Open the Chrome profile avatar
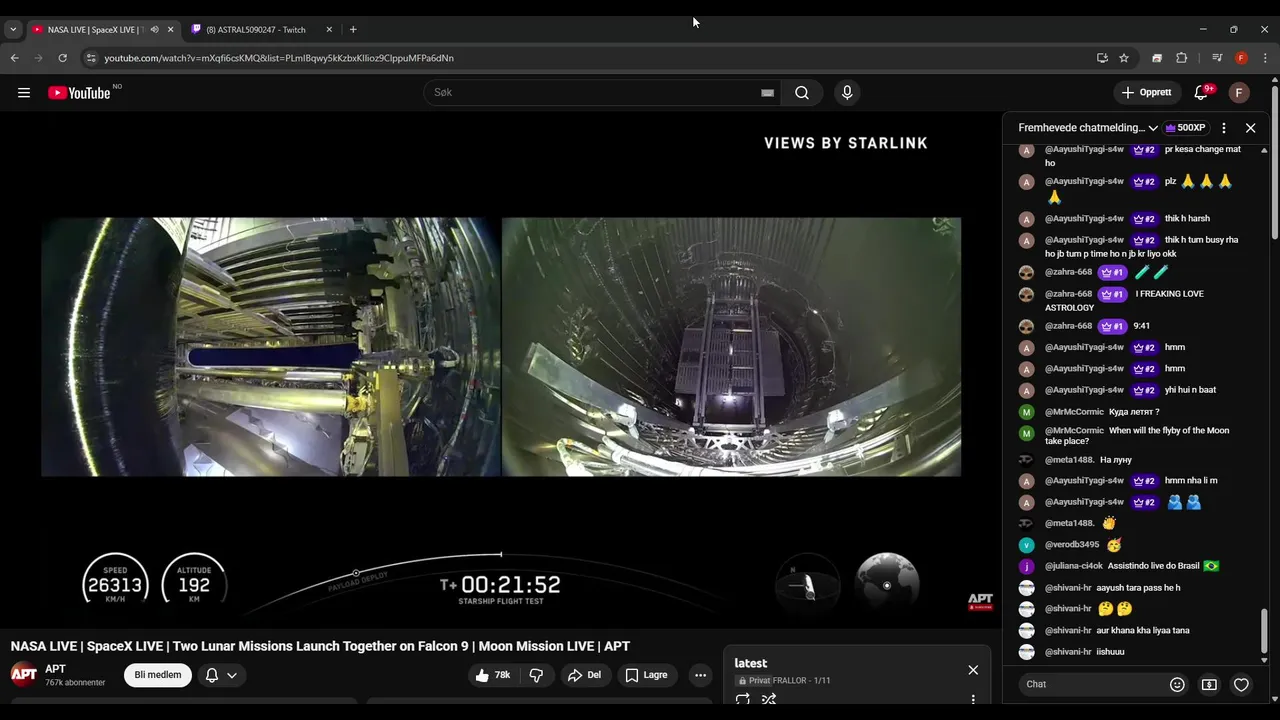Image resolution: width=1280 pixels, height=720 pixels. click(x=1241, y=58)
